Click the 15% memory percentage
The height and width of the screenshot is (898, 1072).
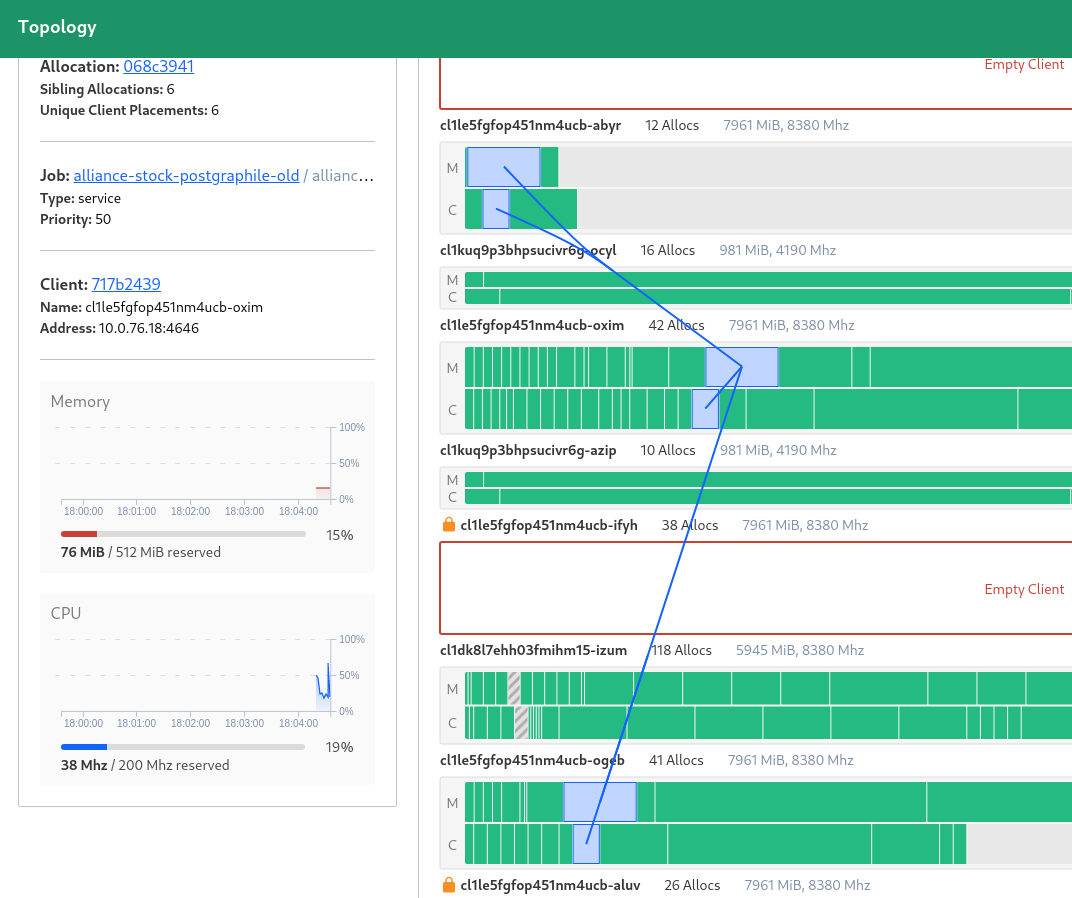pos(339,536)
